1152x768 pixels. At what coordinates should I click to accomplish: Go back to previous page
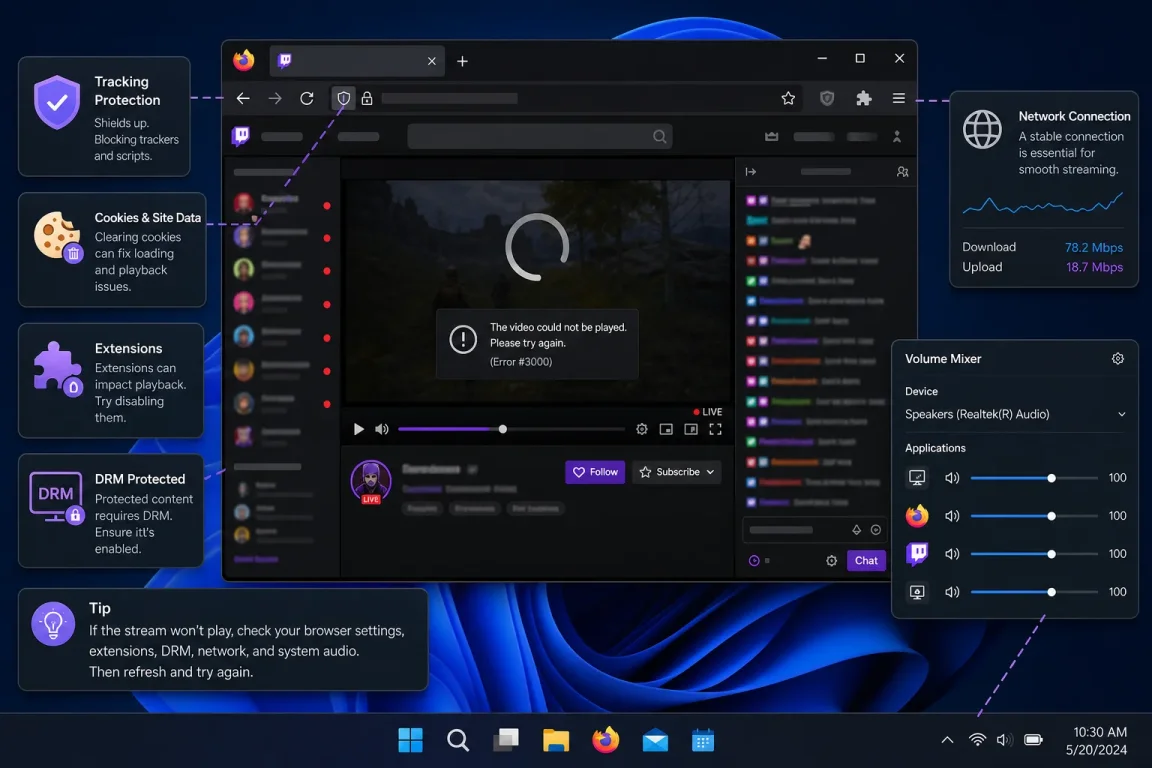(243, 98)
